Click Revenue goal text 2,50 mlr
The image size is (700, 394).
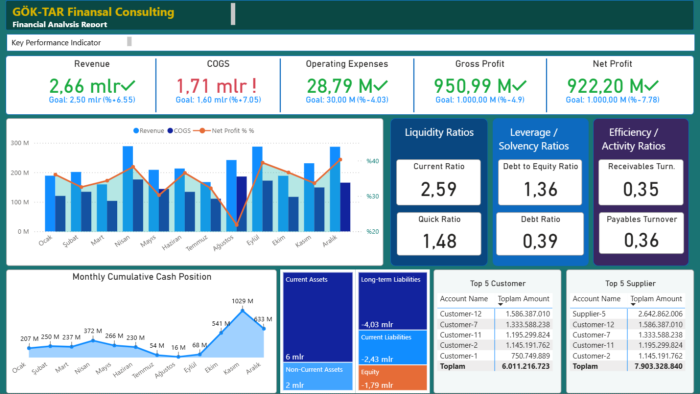(x=92, y=100)
